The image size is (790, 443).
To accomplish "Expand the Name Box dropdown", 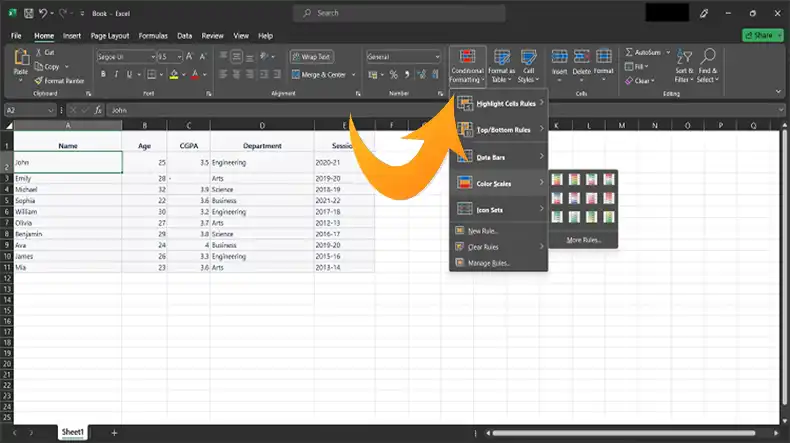I will click(50, 110).
